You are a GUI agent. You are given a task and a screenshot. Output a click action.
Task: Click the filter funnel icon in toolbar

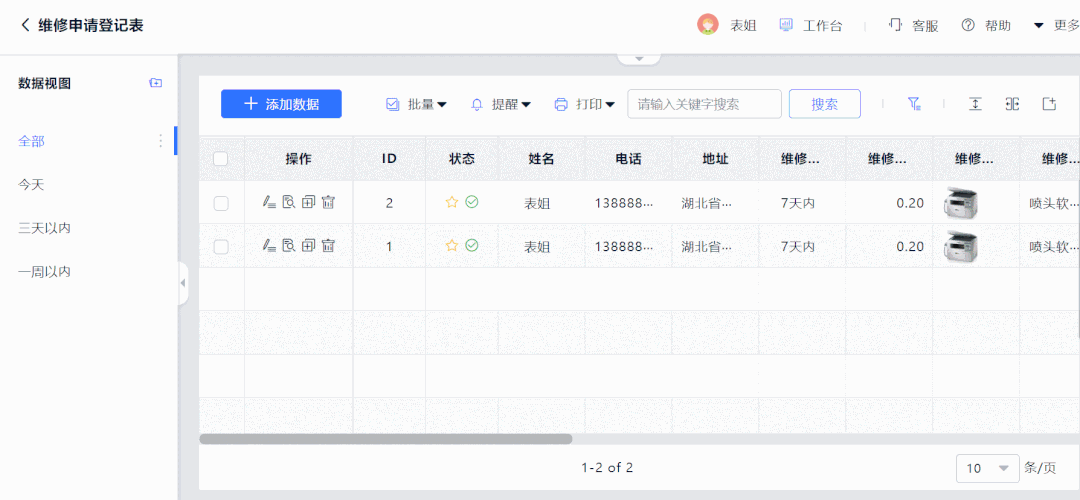click(x=913, y=104)
